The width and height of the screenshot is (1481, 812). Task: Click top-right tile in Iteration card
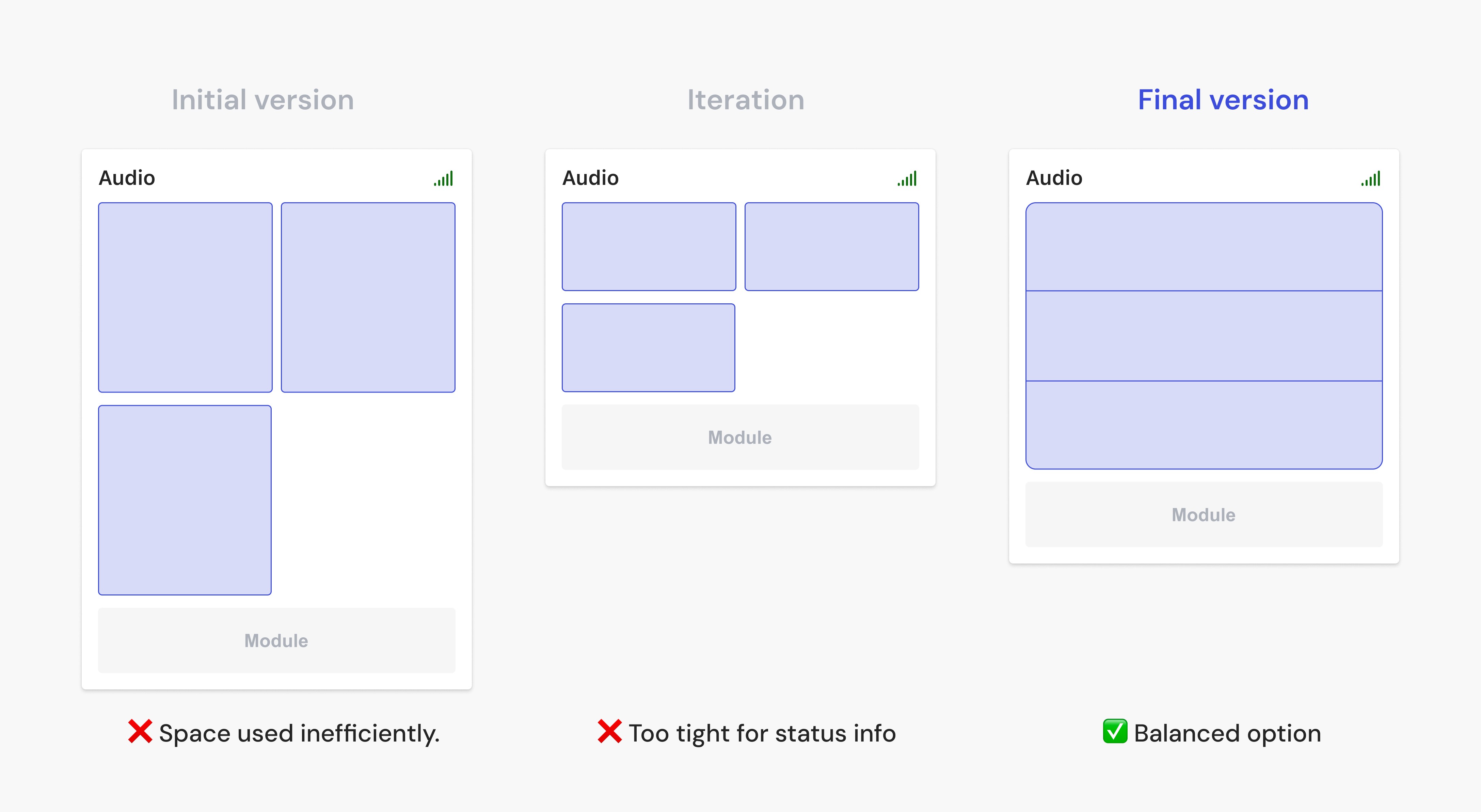click(831, 246)
